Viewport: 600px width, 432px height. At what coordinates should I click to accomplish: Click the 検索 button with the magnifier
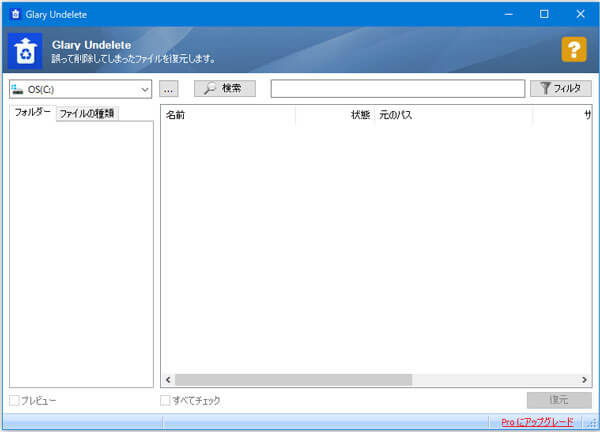224,89
